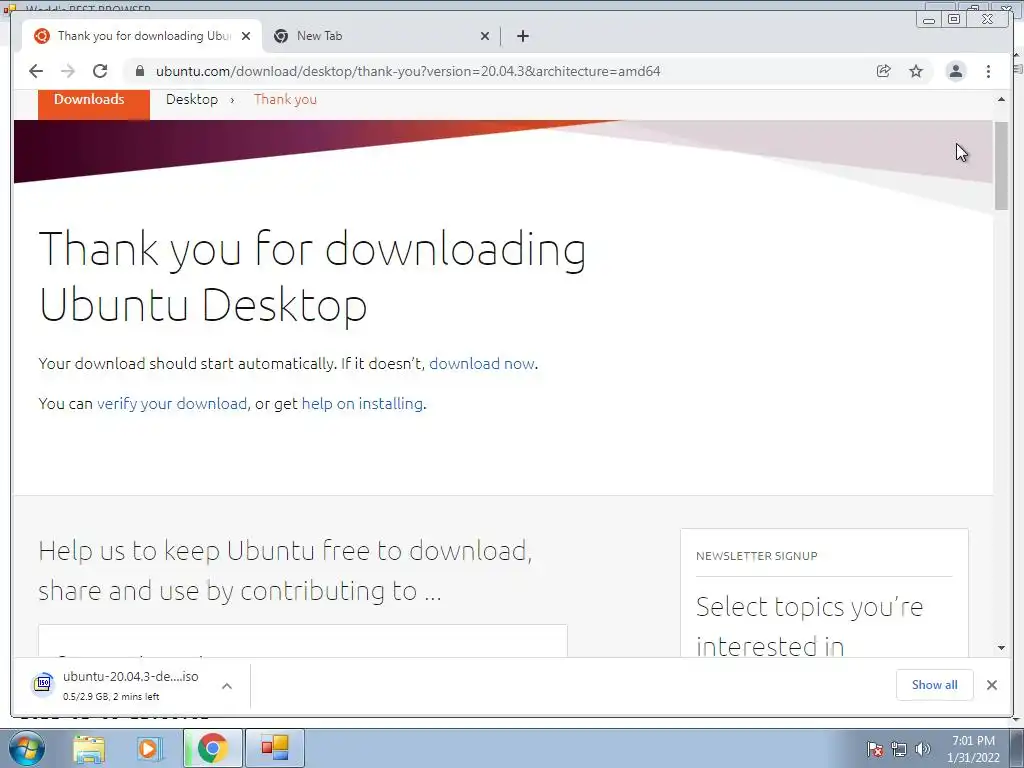Click the download progress text 0.5/2.9 GB
This screenshot has height=768, width=1024.
[x=111, y=697]
